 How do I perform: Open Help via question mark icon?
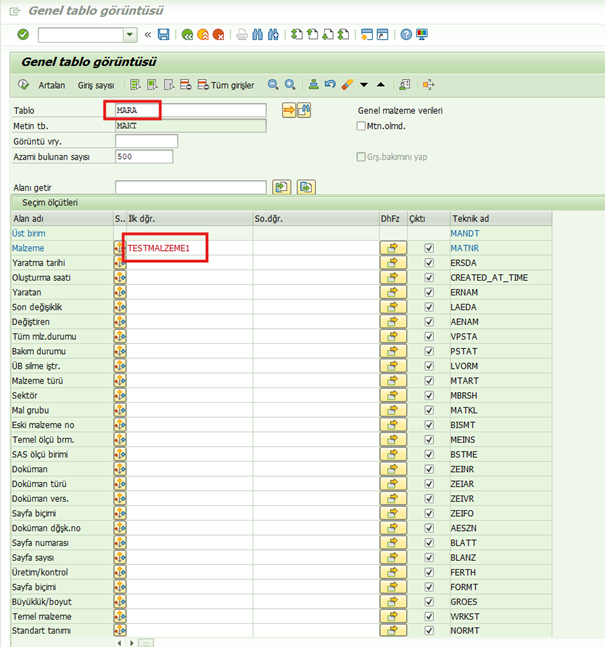point(406,34)
